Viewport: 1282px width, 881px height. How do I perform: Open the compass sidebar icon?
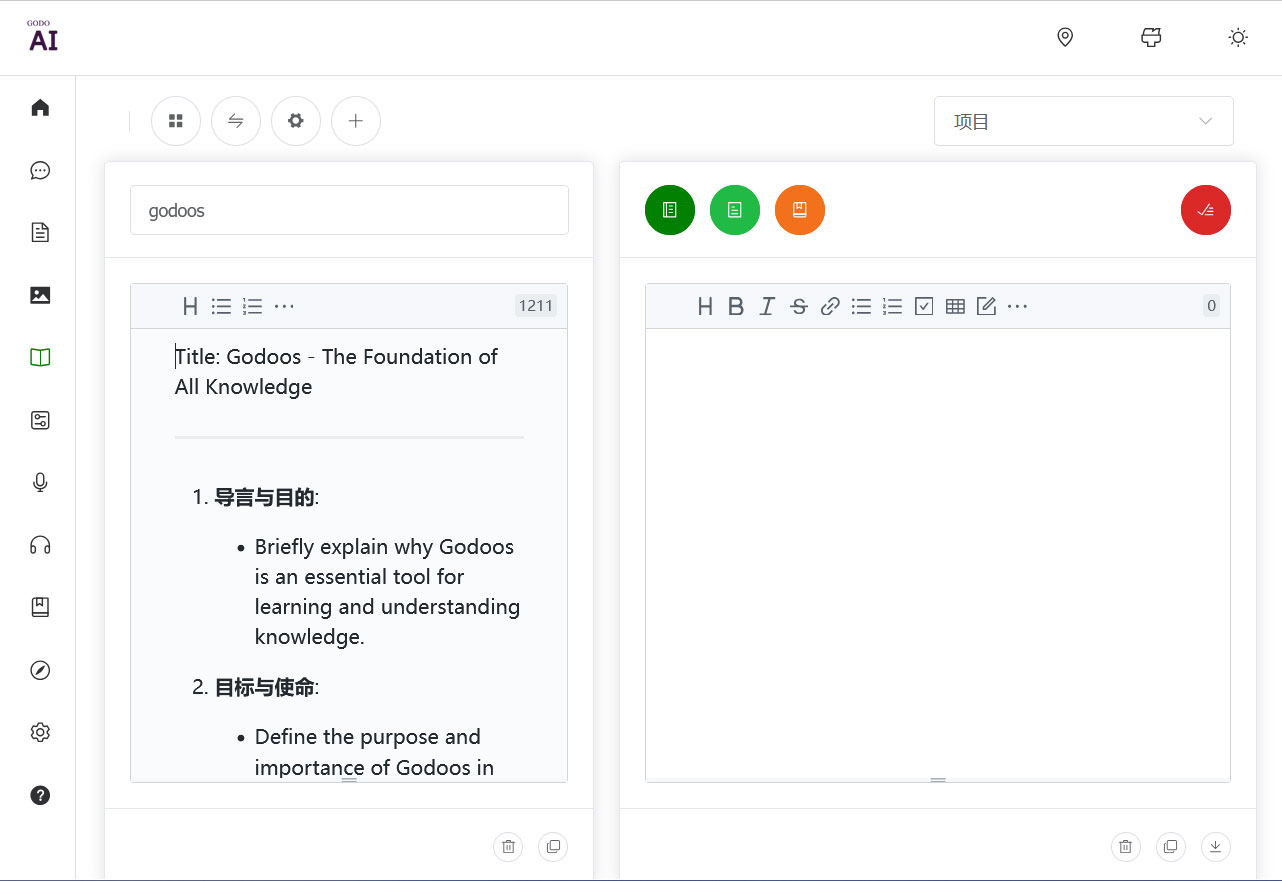coord(40,670)
